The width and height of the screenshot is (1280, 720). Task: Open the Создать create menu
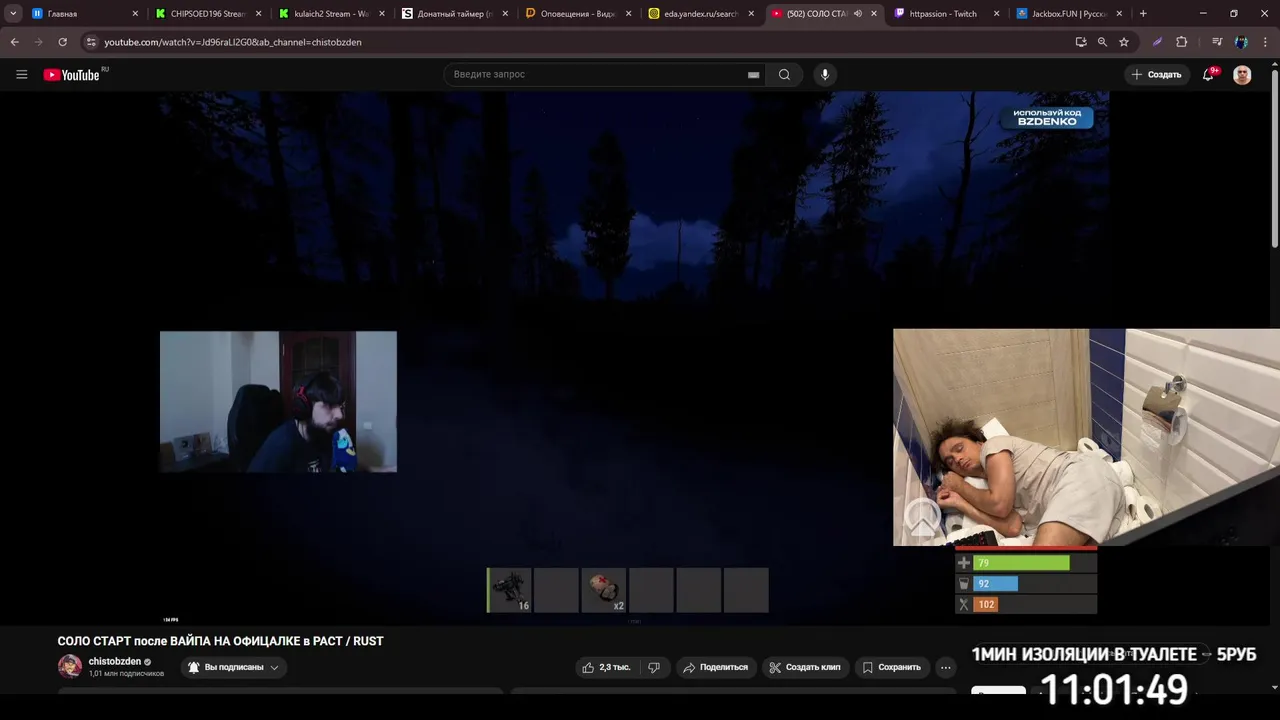tap(1156, 74)
